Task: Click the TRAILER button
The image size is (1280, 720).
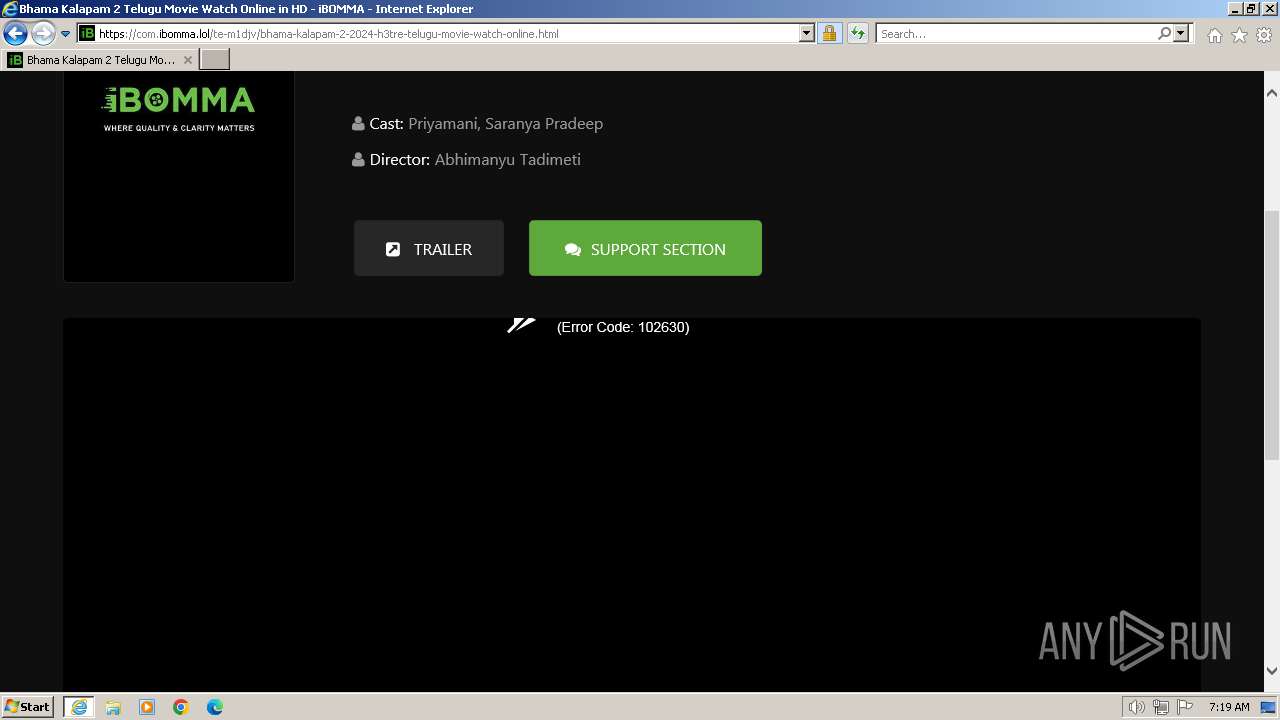Action: tap(429, 248)
